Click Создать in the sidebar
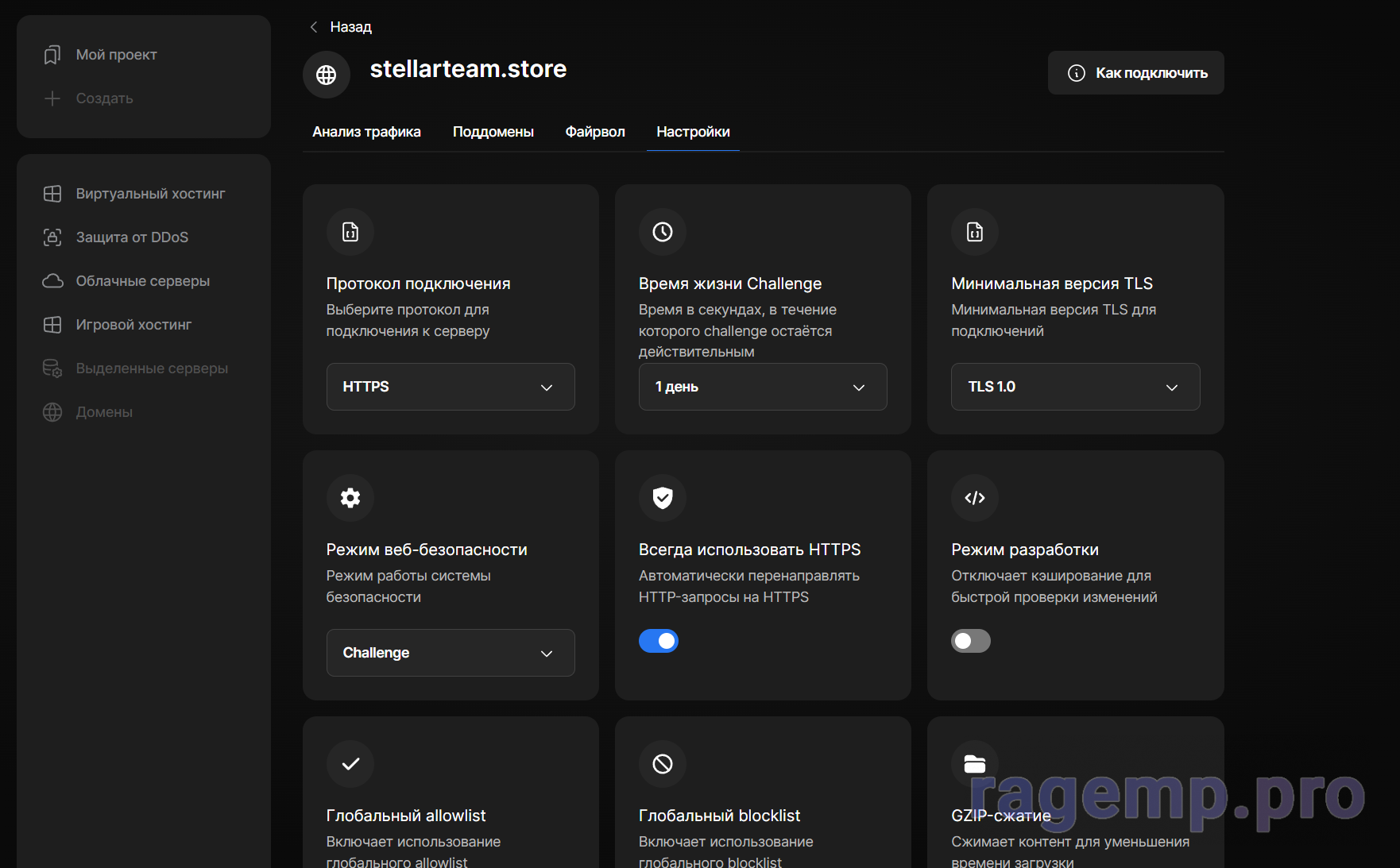 (104, 98)
